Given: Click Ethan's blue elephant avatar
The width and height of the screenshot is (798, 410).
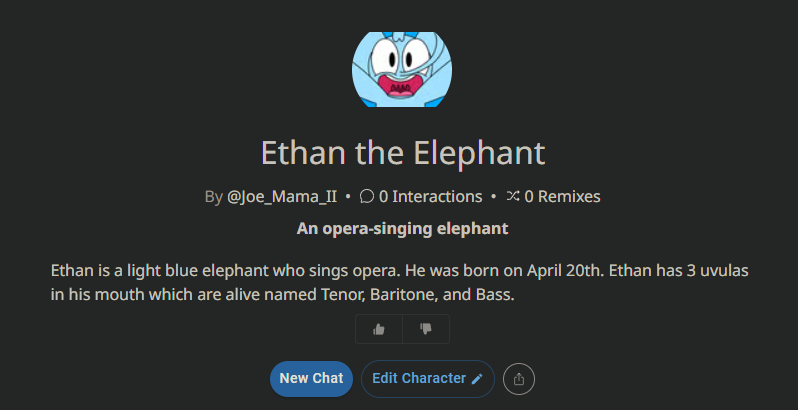Looking at the screenshot, I should tap(402, 69).
